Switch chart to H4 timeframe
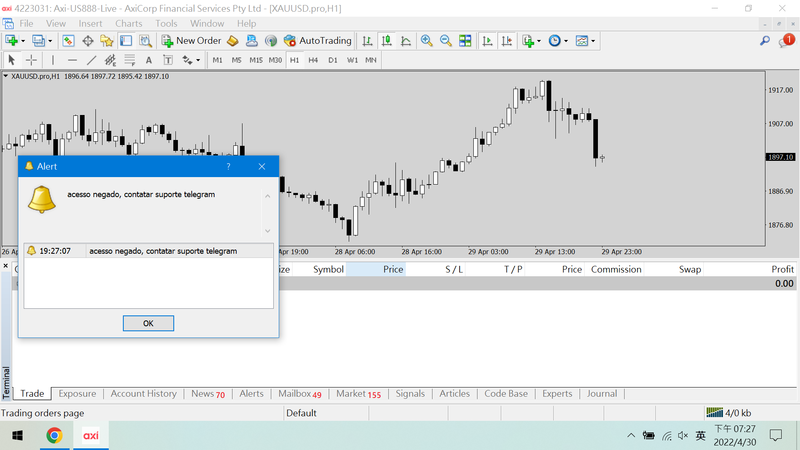The width and height of the screenshot is (800, 450). click(313, 60)
